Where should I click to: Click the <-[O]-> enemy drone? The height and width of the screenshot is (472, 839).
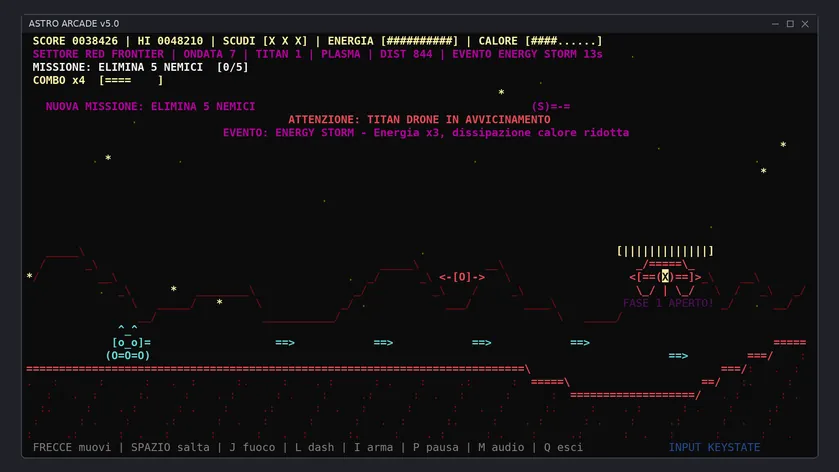point(462,277)
